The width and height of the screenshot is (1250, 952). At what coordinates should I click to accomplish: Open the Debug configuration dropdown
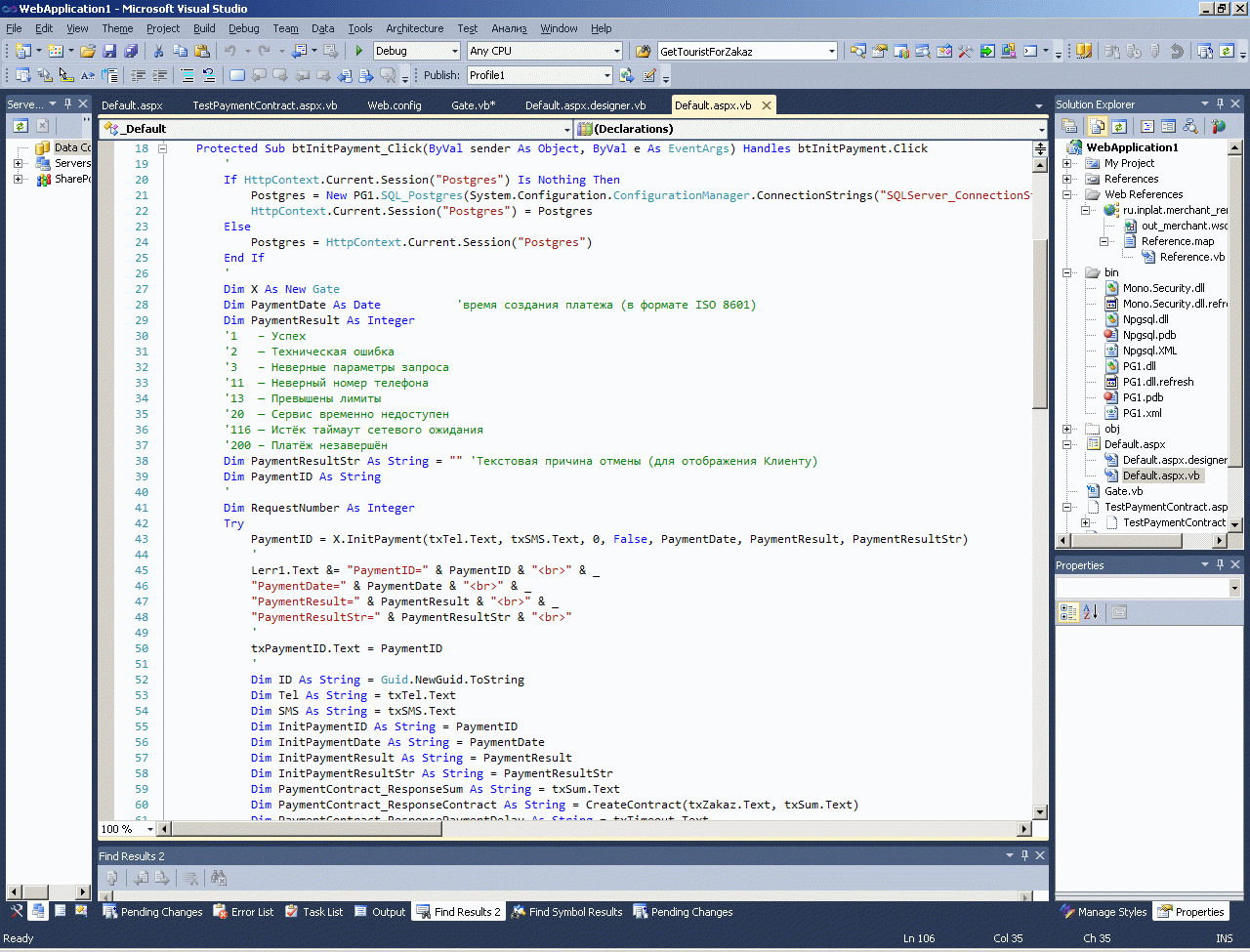click(454, 51)
